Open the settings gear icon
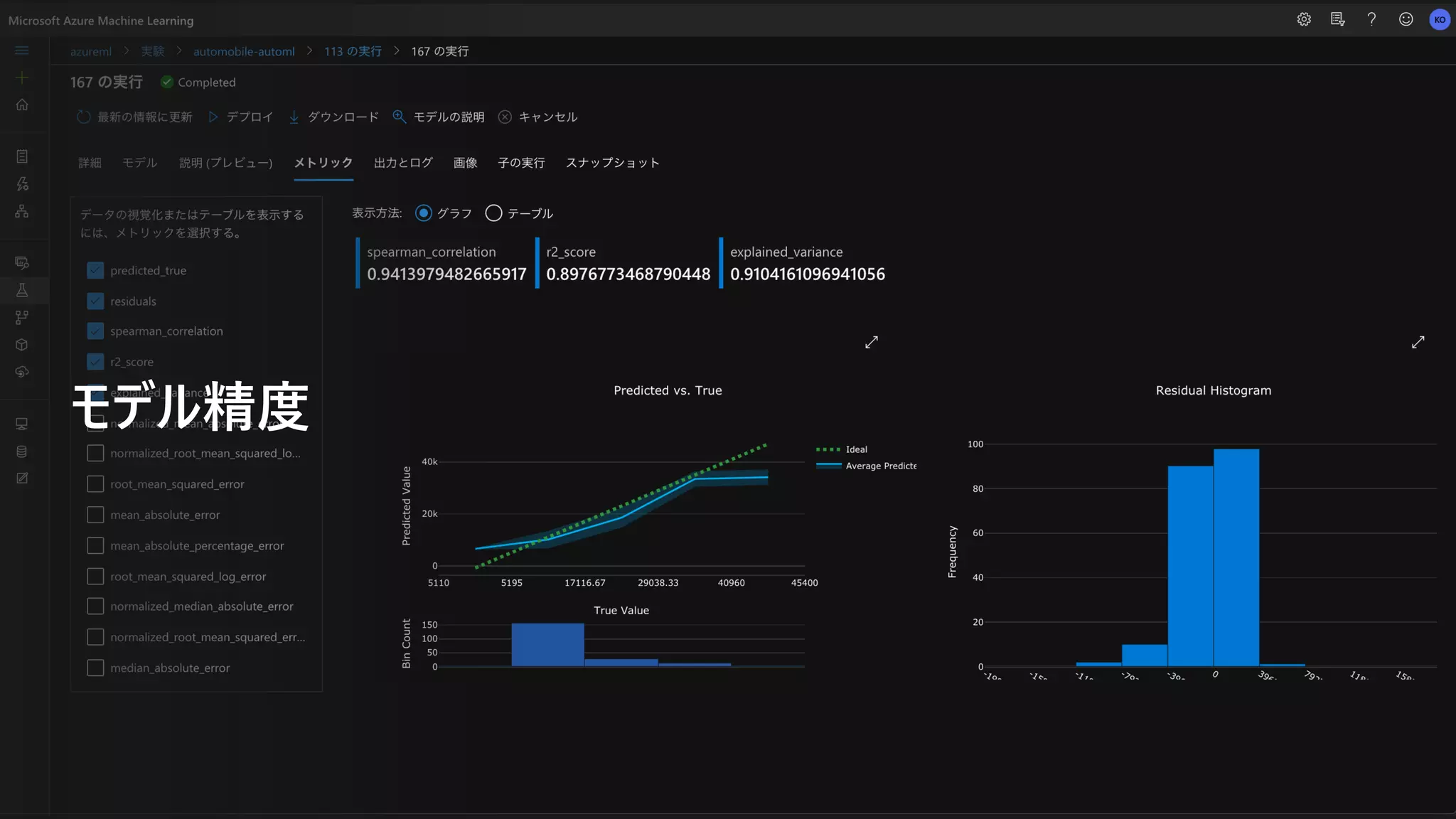The width and height of the screenshot is (1456, 819). (x=1303, y=20)
